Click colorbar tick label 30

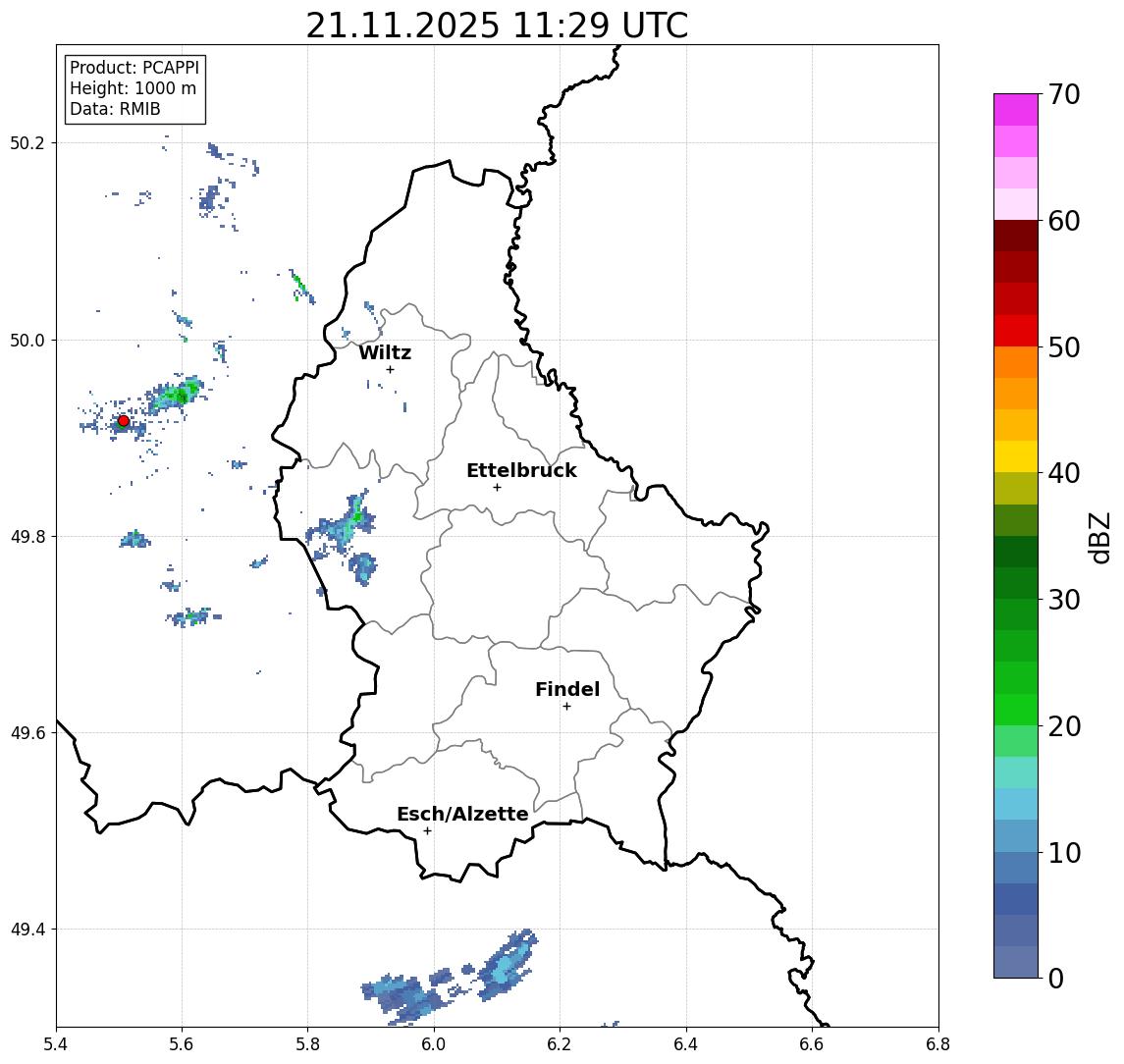(1064, 600)
